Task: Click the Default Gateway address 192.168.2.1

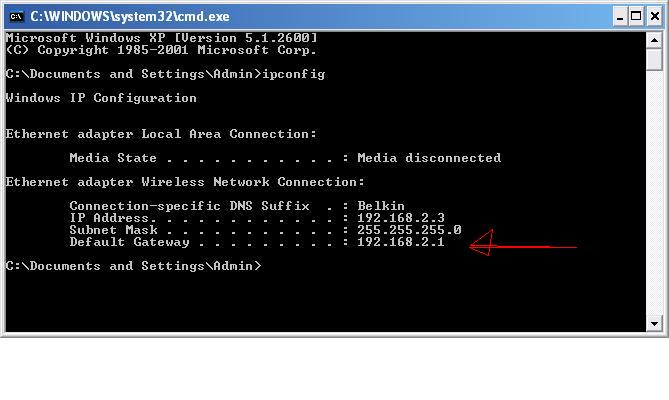Action: coord(401,242)
